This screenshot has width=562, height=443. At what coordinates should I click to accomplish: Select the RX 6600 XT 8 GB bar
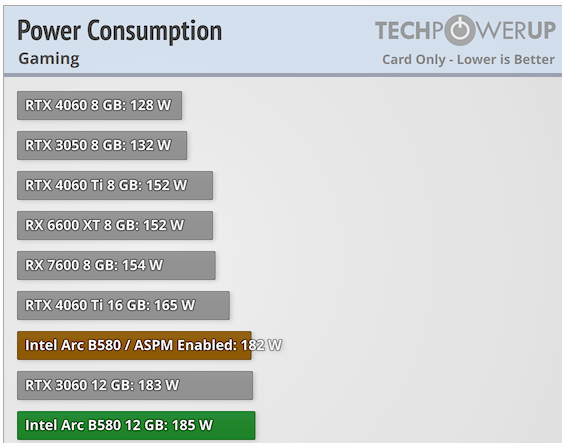click(115, 225)
